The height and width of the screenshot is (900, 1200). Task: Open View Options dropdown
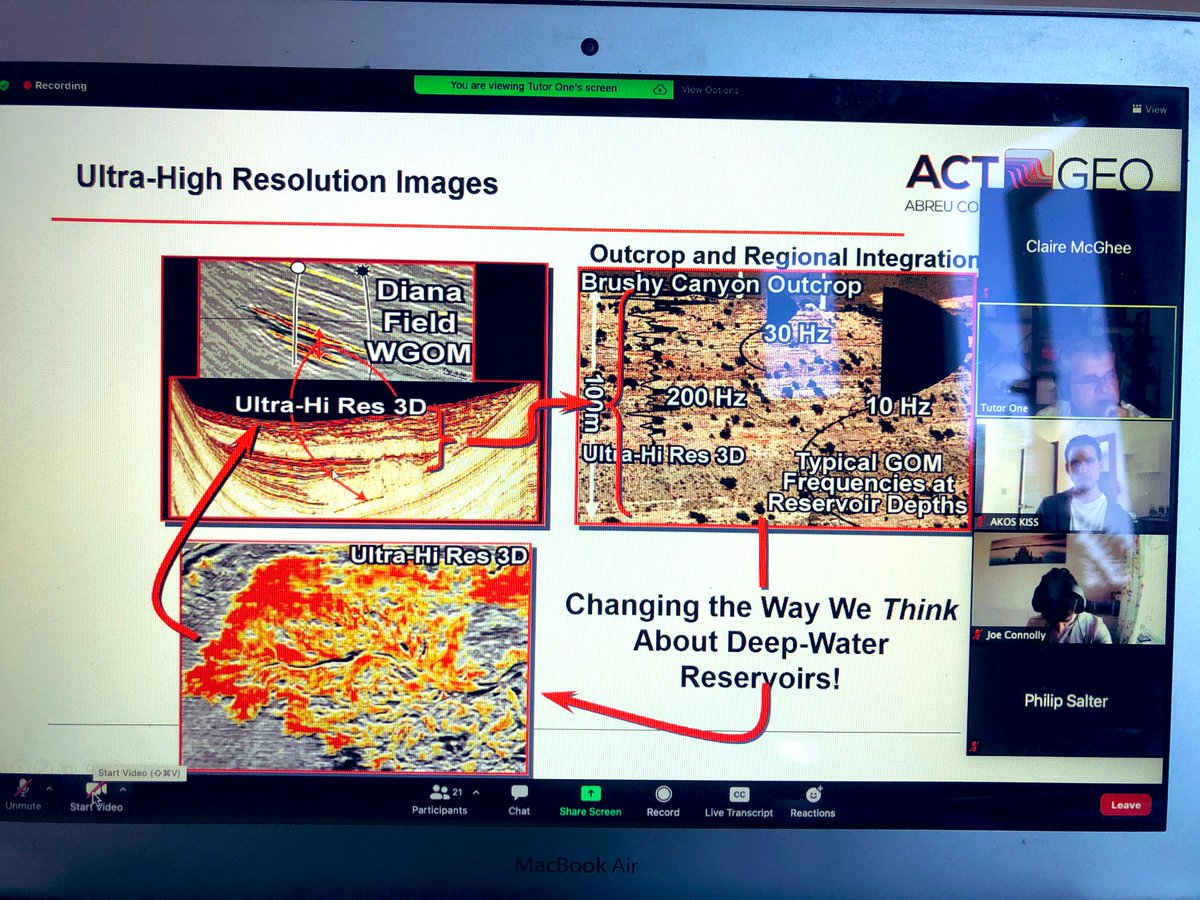(711, 90)
